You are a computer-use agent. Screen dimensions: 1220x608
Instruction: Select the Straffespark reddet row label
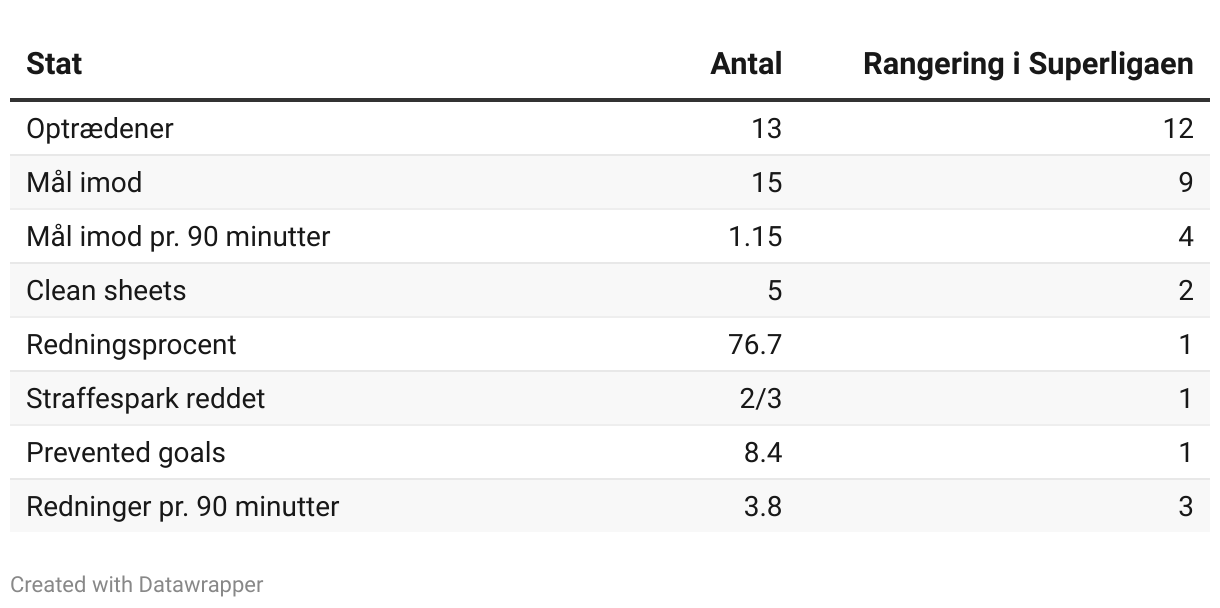(x=146, y=398)
